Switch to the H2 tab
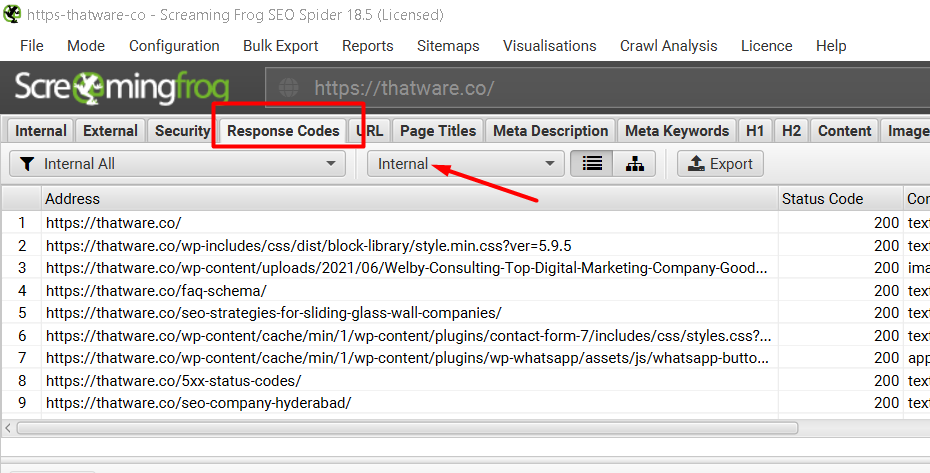This screenshot has height=473, width=930. (791, 131)
